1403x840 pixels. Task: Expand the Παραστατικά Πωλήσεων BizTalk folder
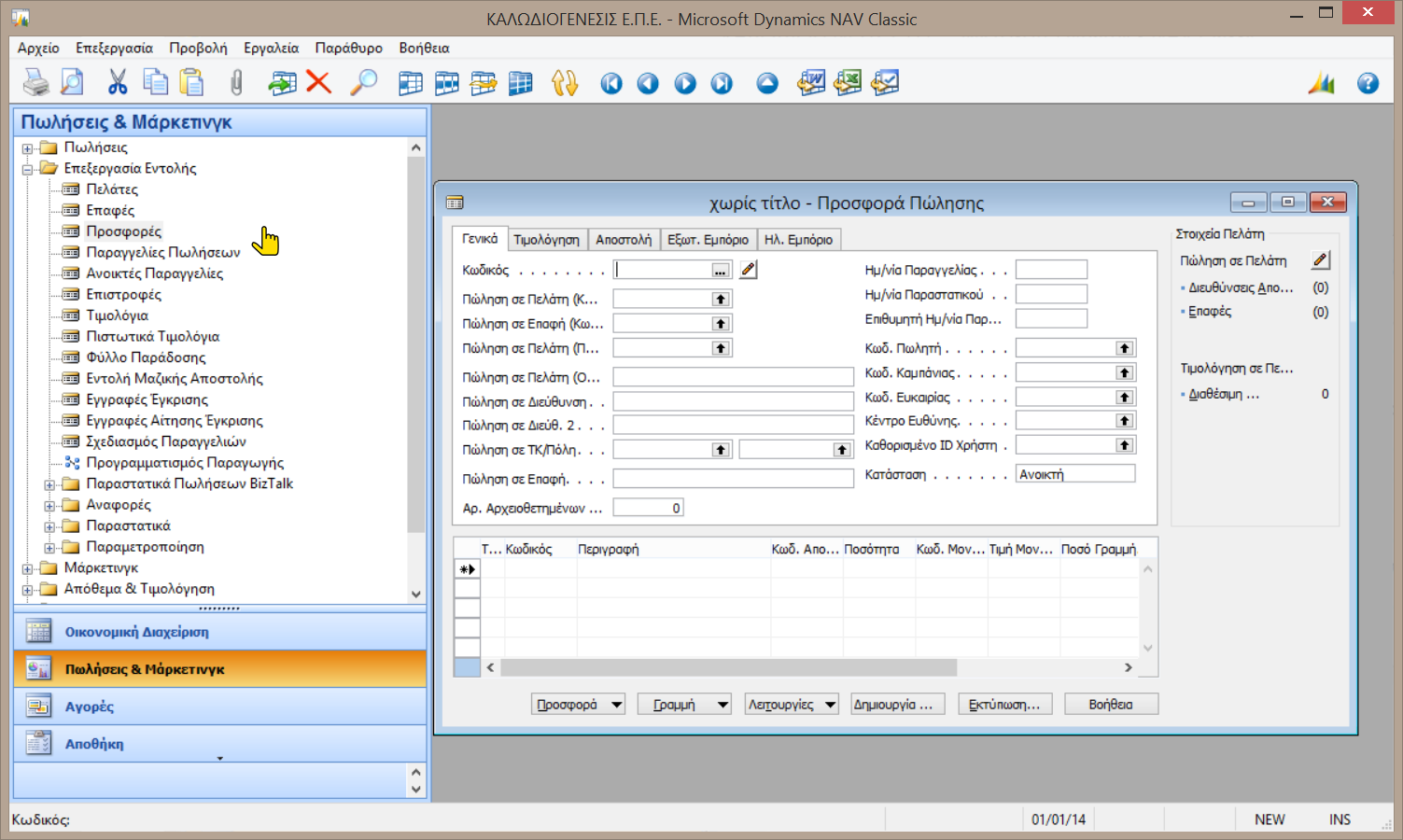[x=50, y=484]
